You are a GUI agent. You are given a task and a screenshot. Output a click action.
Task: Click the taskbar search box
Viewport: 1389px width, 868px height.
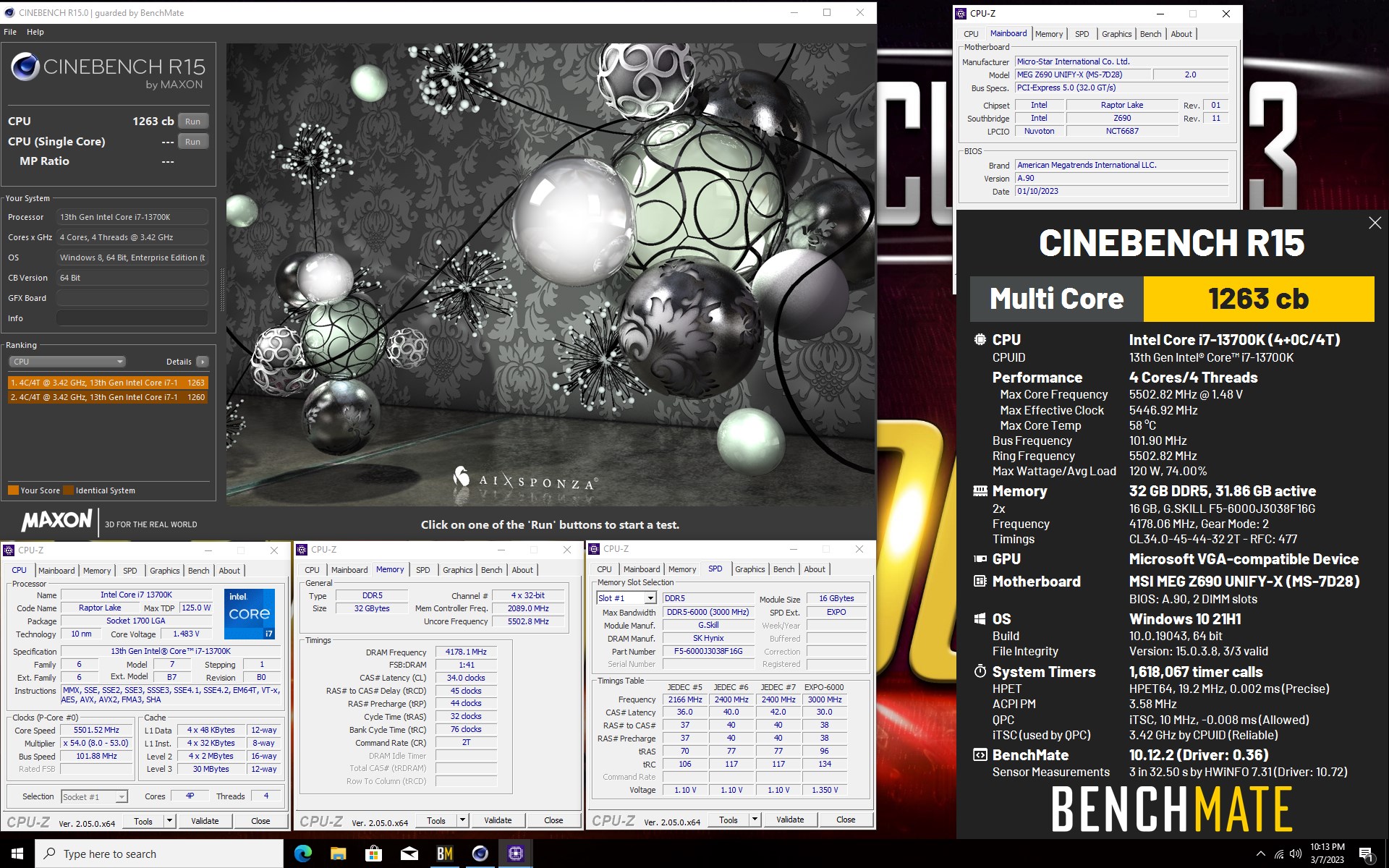coord(159,854)
